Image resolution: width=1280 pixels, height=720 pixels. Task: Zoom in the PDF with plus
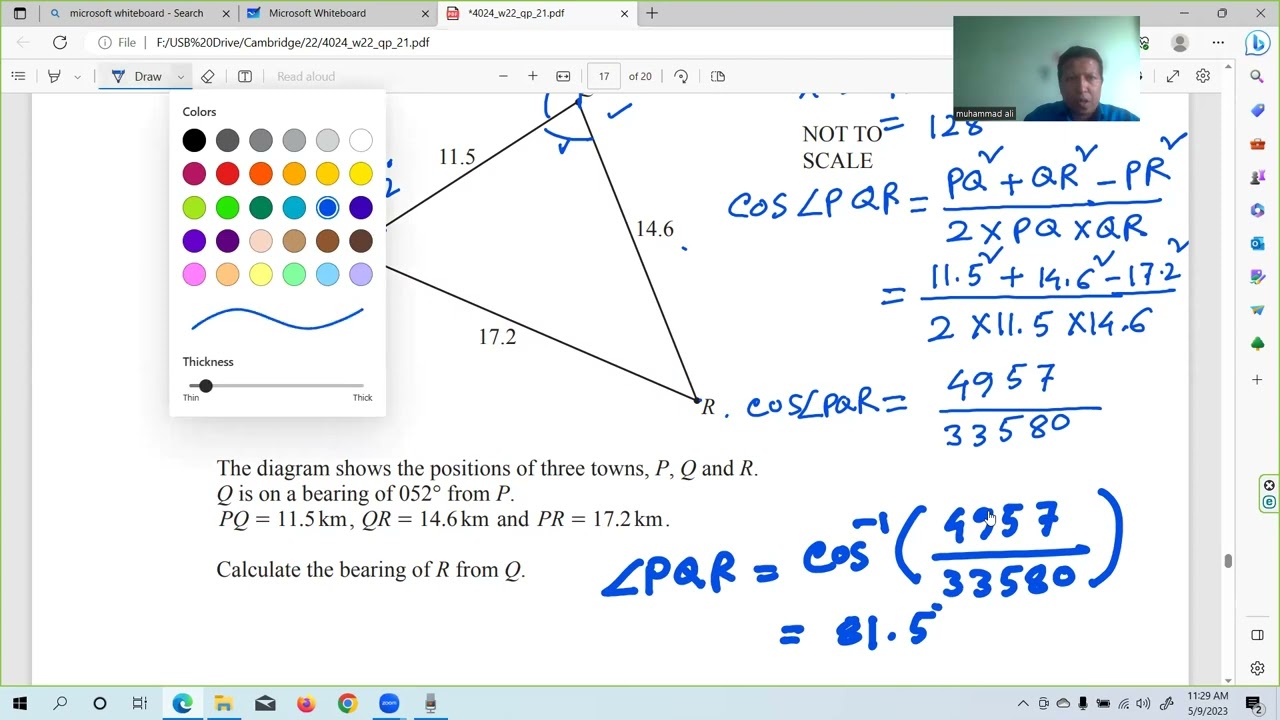[x=533, y=76]
